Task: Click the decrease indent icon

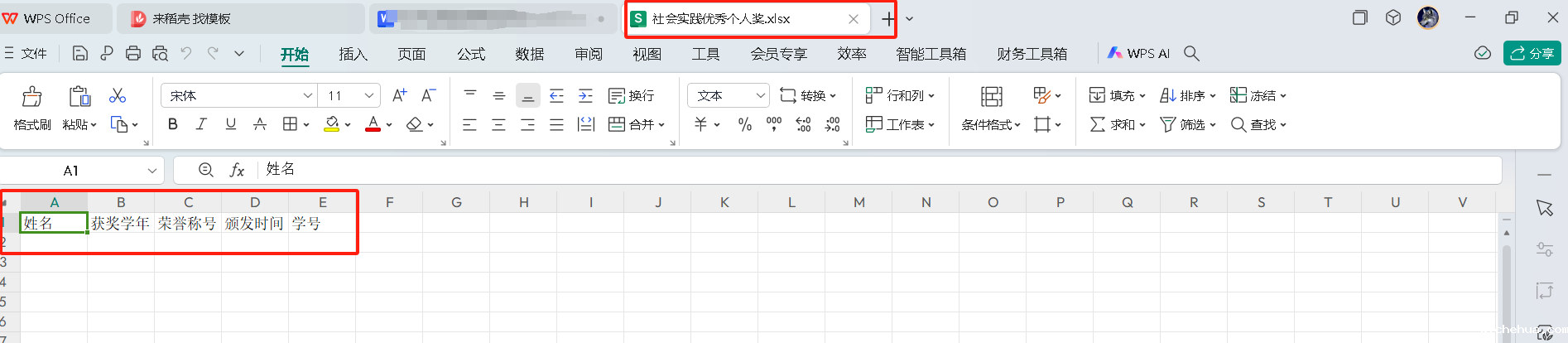Action: tap(557, 95)
